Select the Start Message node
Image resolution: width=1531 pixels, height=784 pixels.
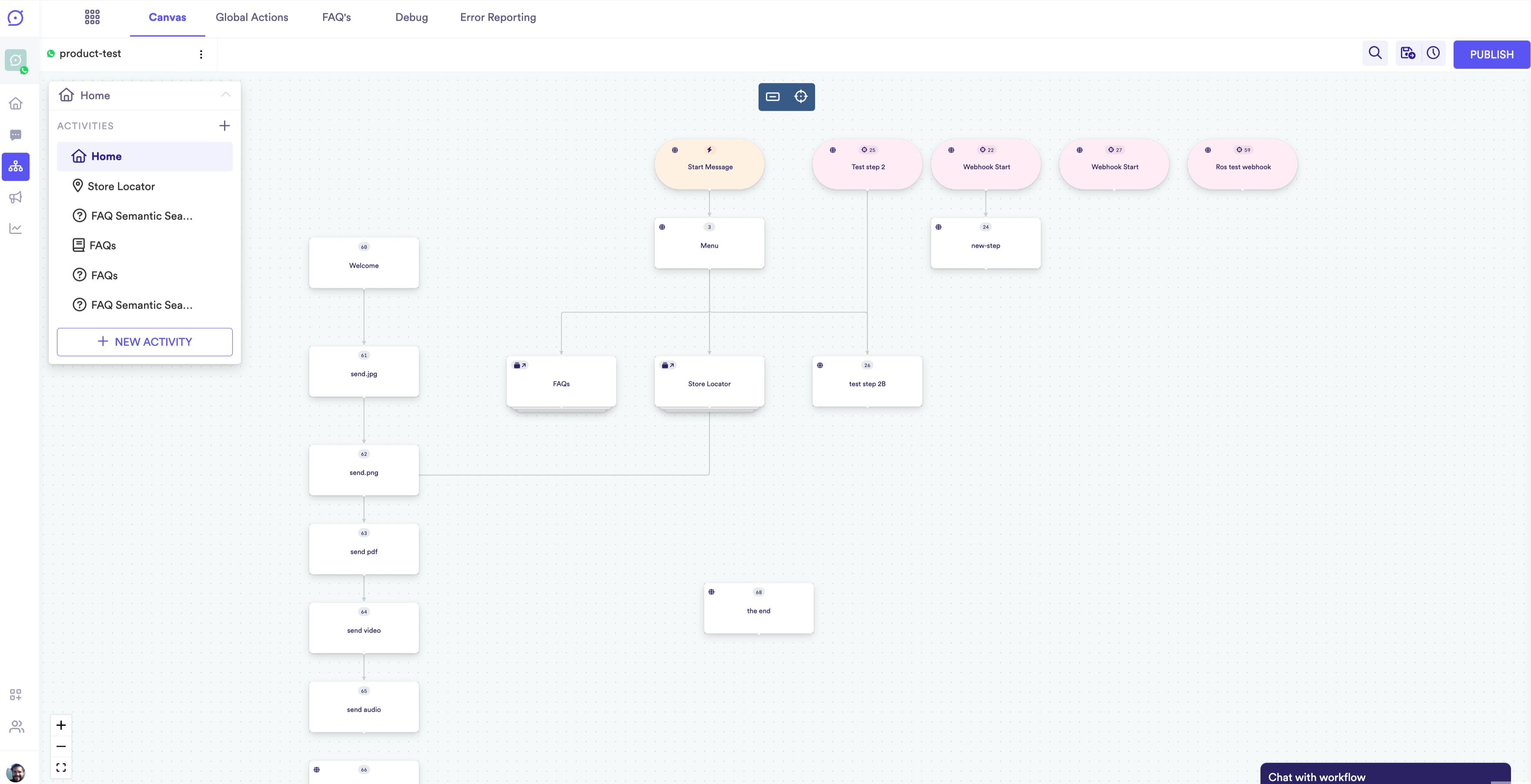[x=710, y=166]
